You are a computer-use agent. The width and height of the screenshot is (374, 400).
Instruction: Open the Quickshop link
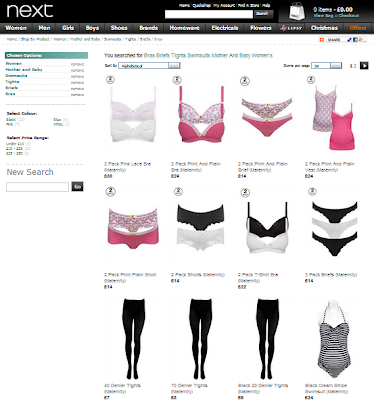click(x=202, y=5)
